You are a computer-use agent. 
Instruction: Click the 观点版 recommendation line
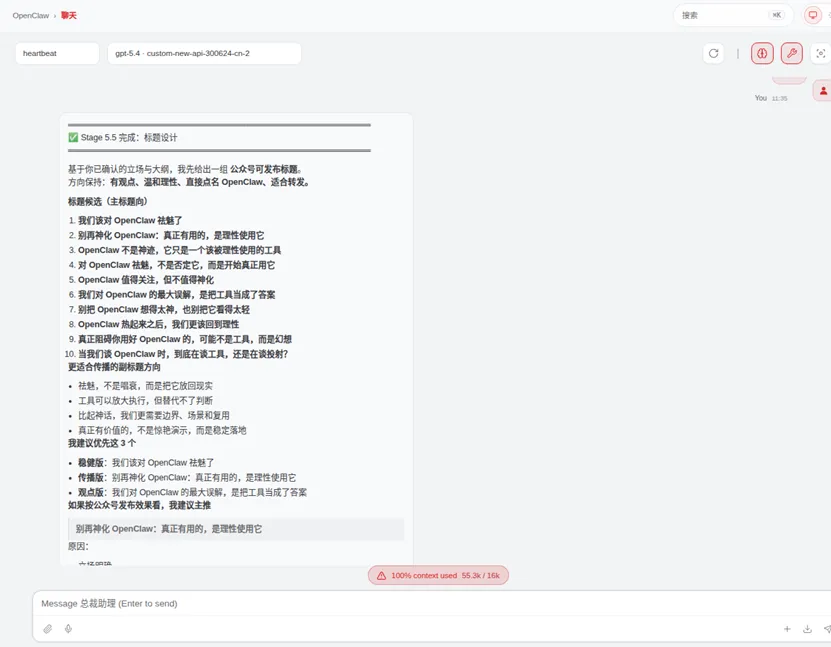pyautogui.click(x=192, y=492)
